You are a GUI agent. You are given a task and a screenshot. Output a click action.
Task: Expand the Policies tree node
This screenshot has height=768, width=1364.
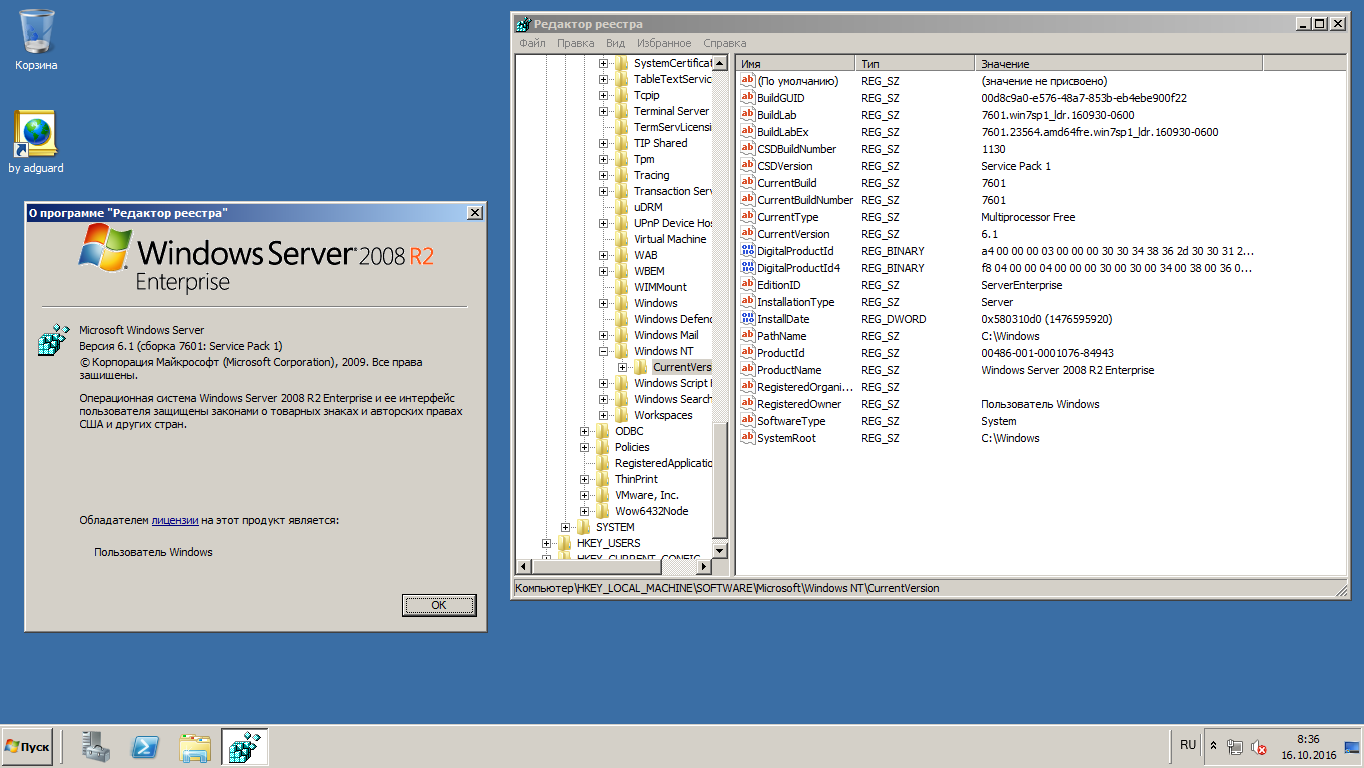click(x=585, y=447)
